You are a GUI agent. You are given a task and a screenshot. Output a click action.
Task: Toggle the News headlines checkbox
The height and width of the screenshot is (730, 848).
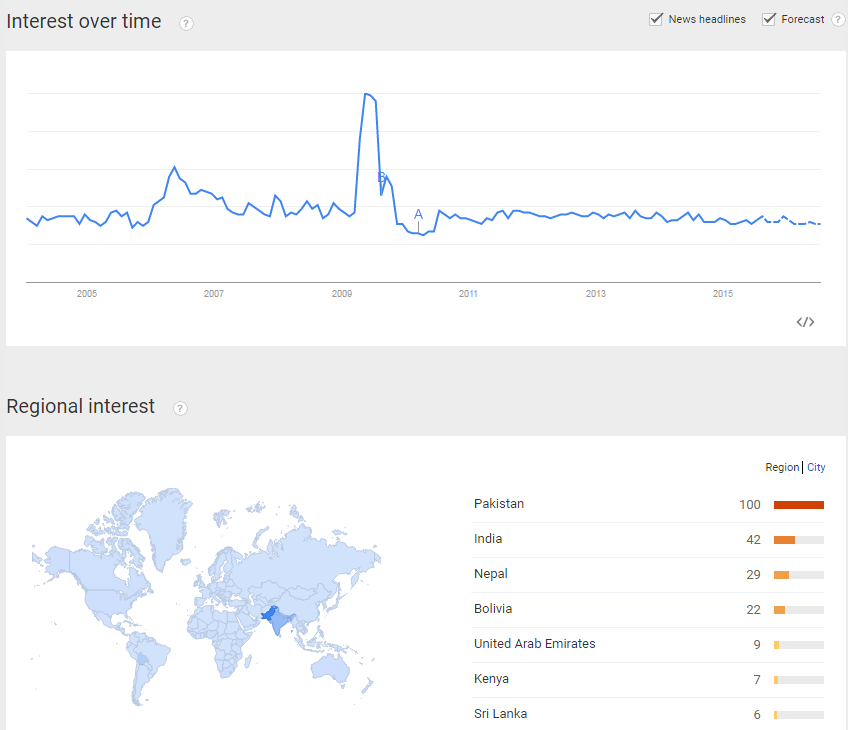click(x=655, y=19)
